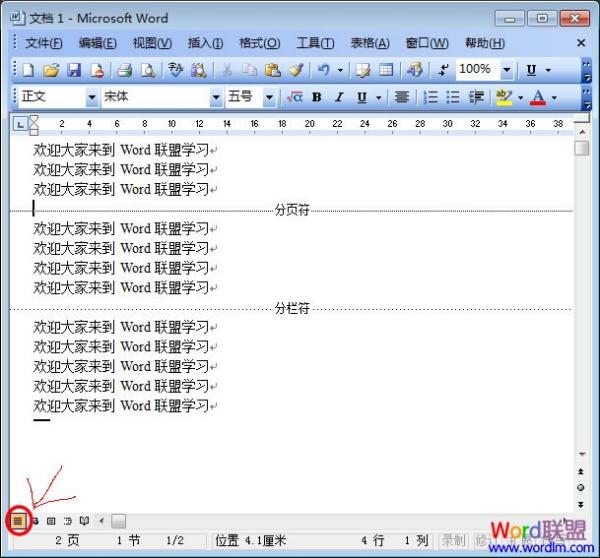Image resolution: width=600 pixels, height=558 pixels.
Task: Click the horizontal scrollbar thumb
Action: click(x=118, y=521)
